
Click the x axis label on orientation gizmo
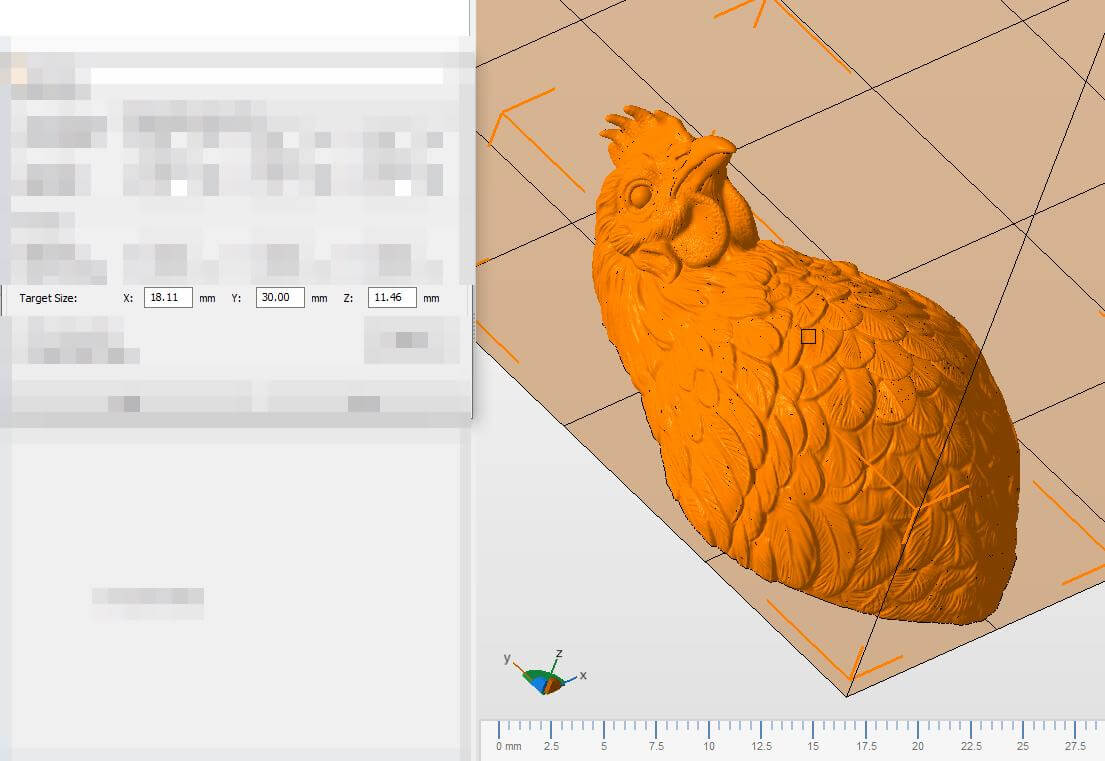(583, 675)
